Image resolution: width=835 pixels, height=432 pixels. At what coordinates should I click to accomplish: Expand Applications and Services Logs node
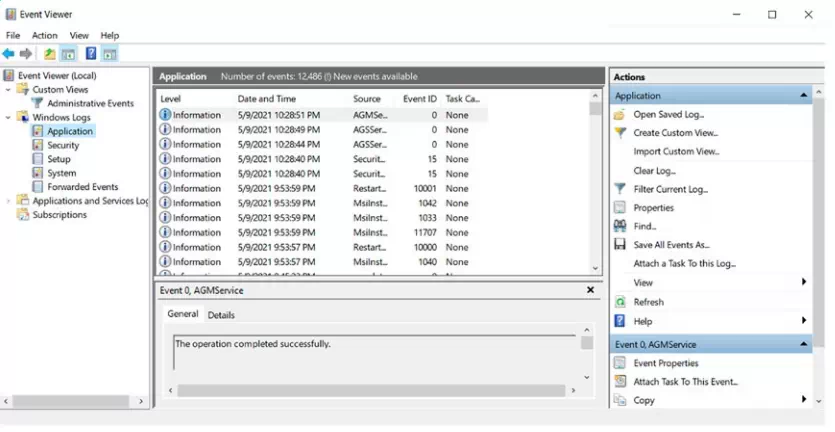tap(9, 201)
